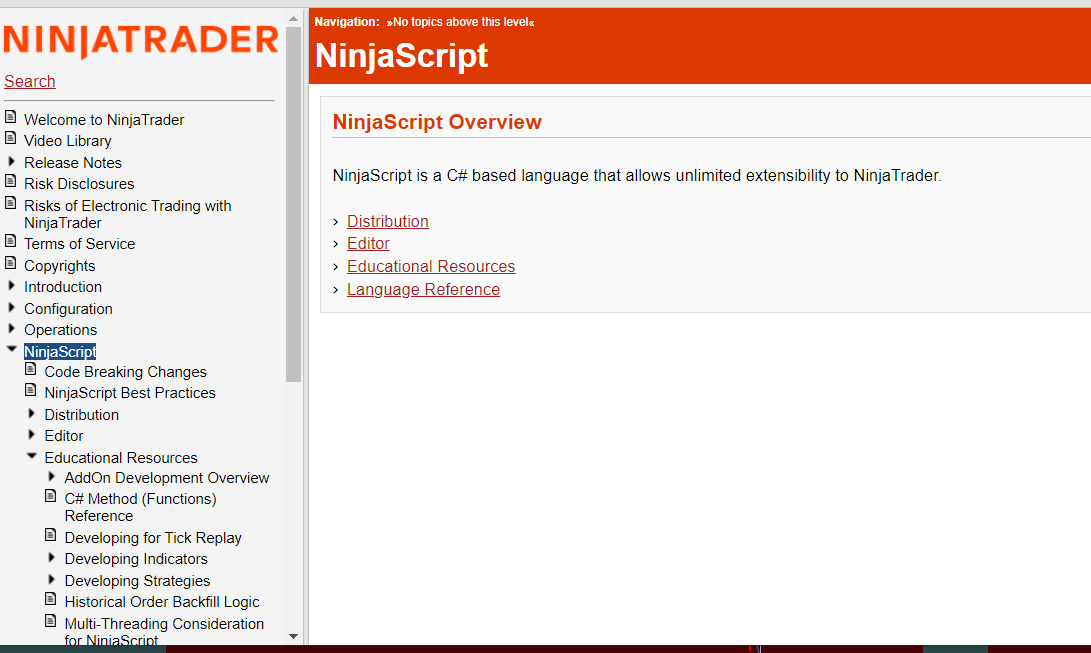
Task: Open the Search link in sidebar
Action: [30, 81]
